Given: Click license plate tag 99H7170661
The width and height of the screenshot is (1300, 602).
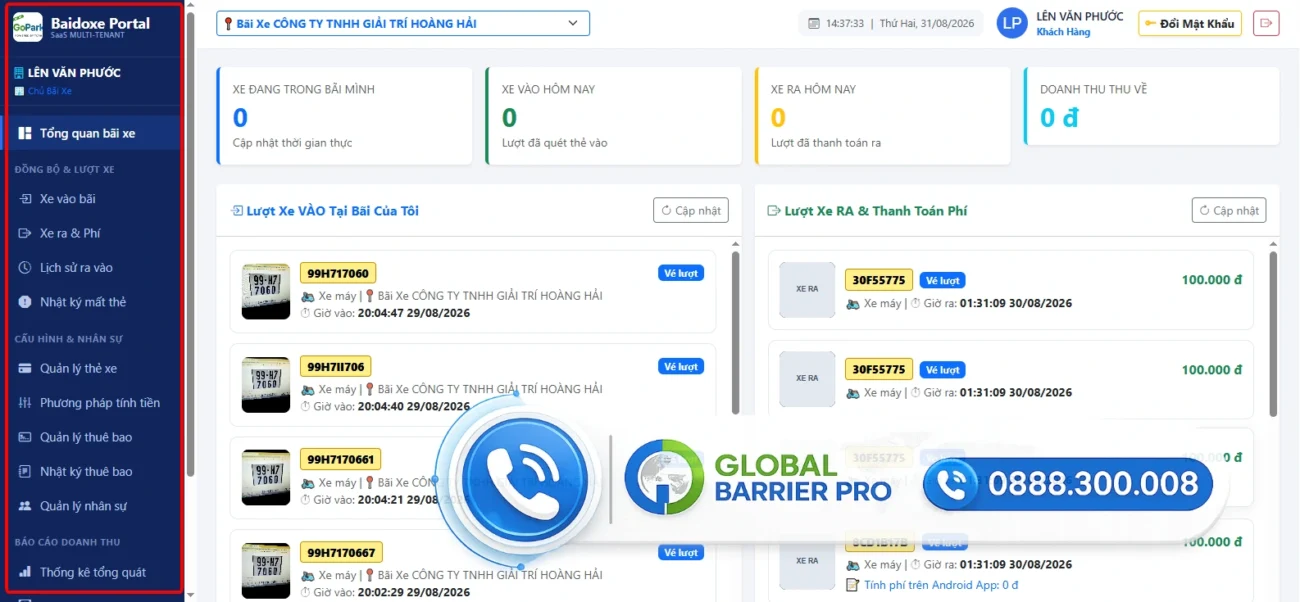Looking at the screenshot, I should pos(341,460).
